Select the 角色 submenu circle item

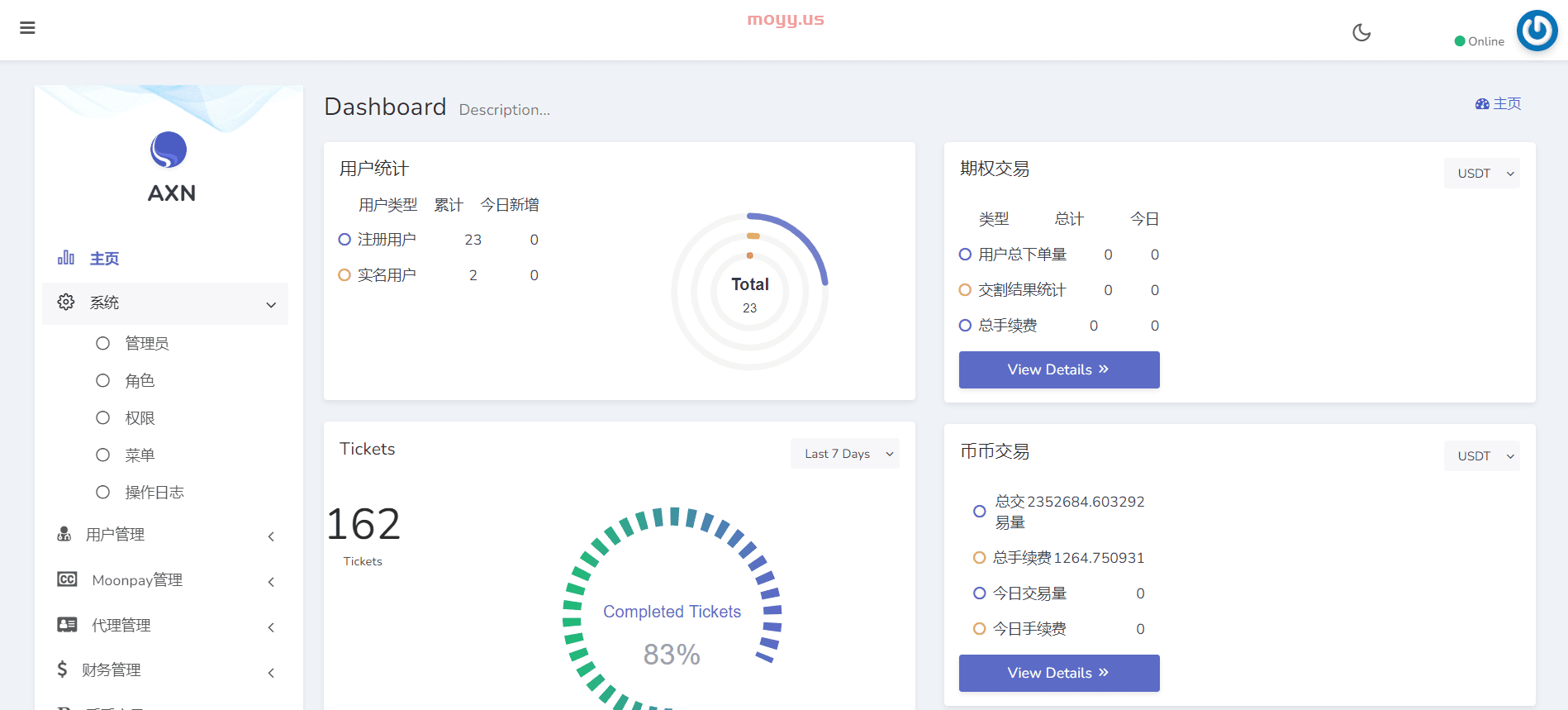click(102, 380)
